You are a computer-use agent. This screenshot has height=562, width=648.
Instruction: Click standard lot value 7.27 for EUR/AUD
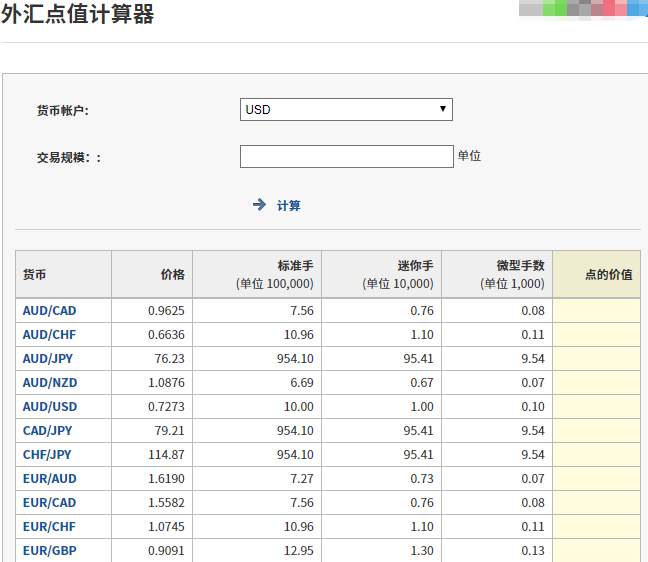point(302,479)
